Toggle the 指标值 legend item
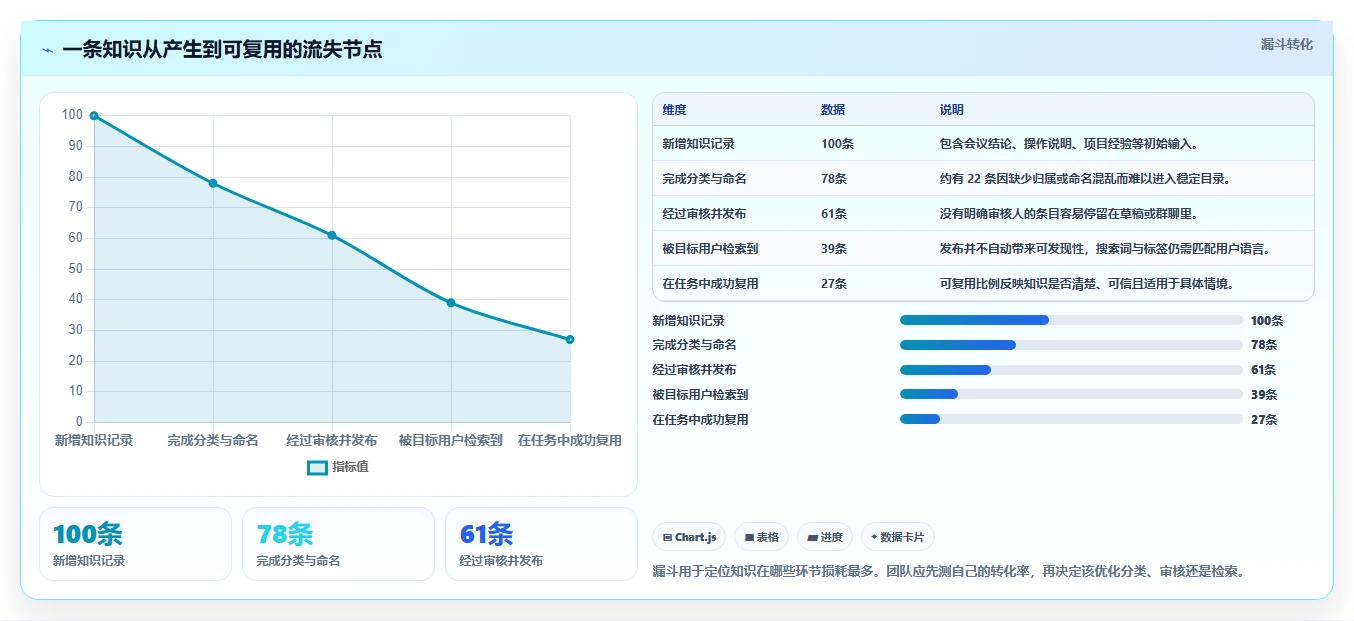The image size is (1354, 621). (x=338, y=467)
